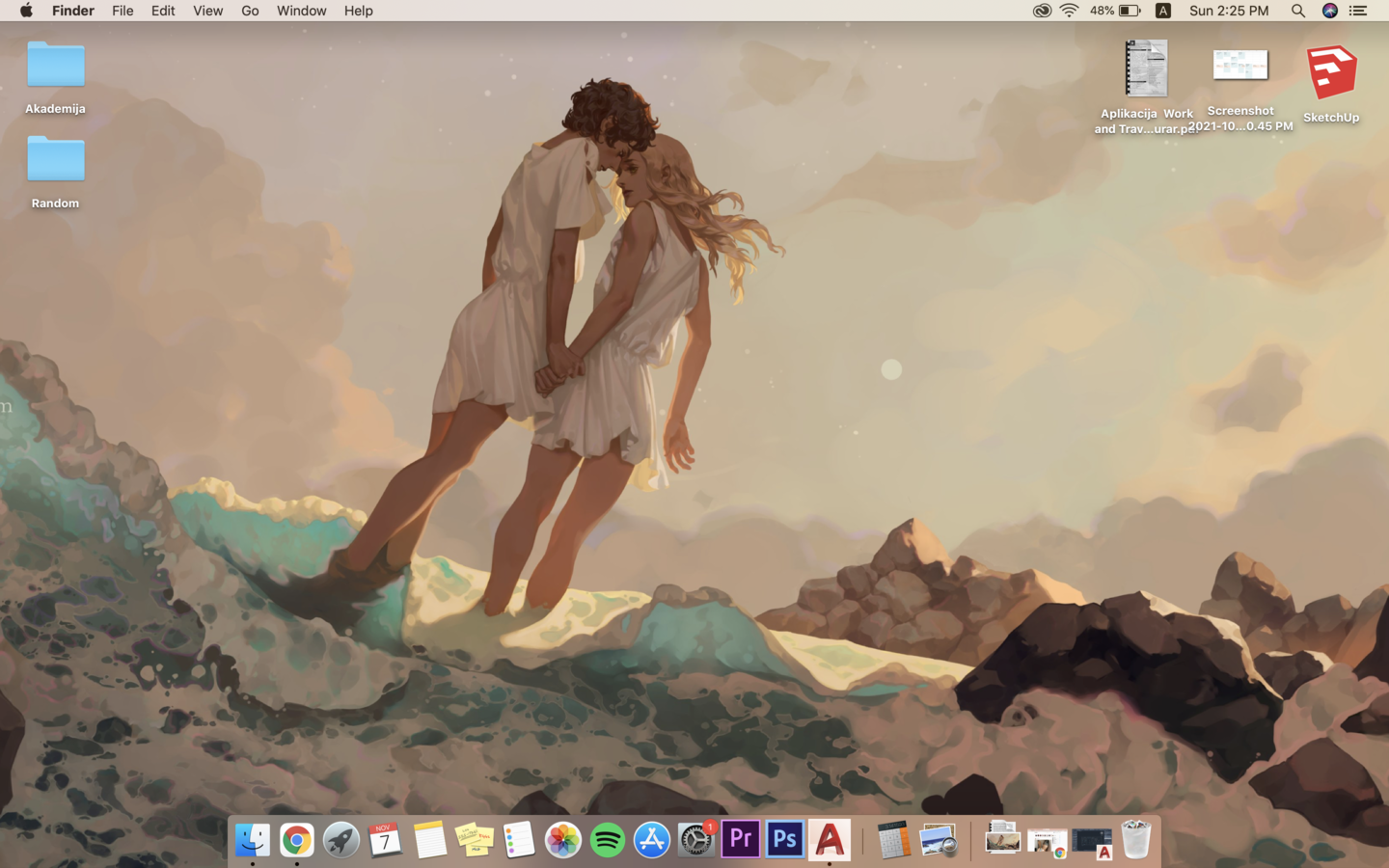Image resolution: width=1389 pixels, height=868 pixels.
Task: Click the Creative Cloud menu bar icon
Action: pyautogui.click(x=1042, y=11)
